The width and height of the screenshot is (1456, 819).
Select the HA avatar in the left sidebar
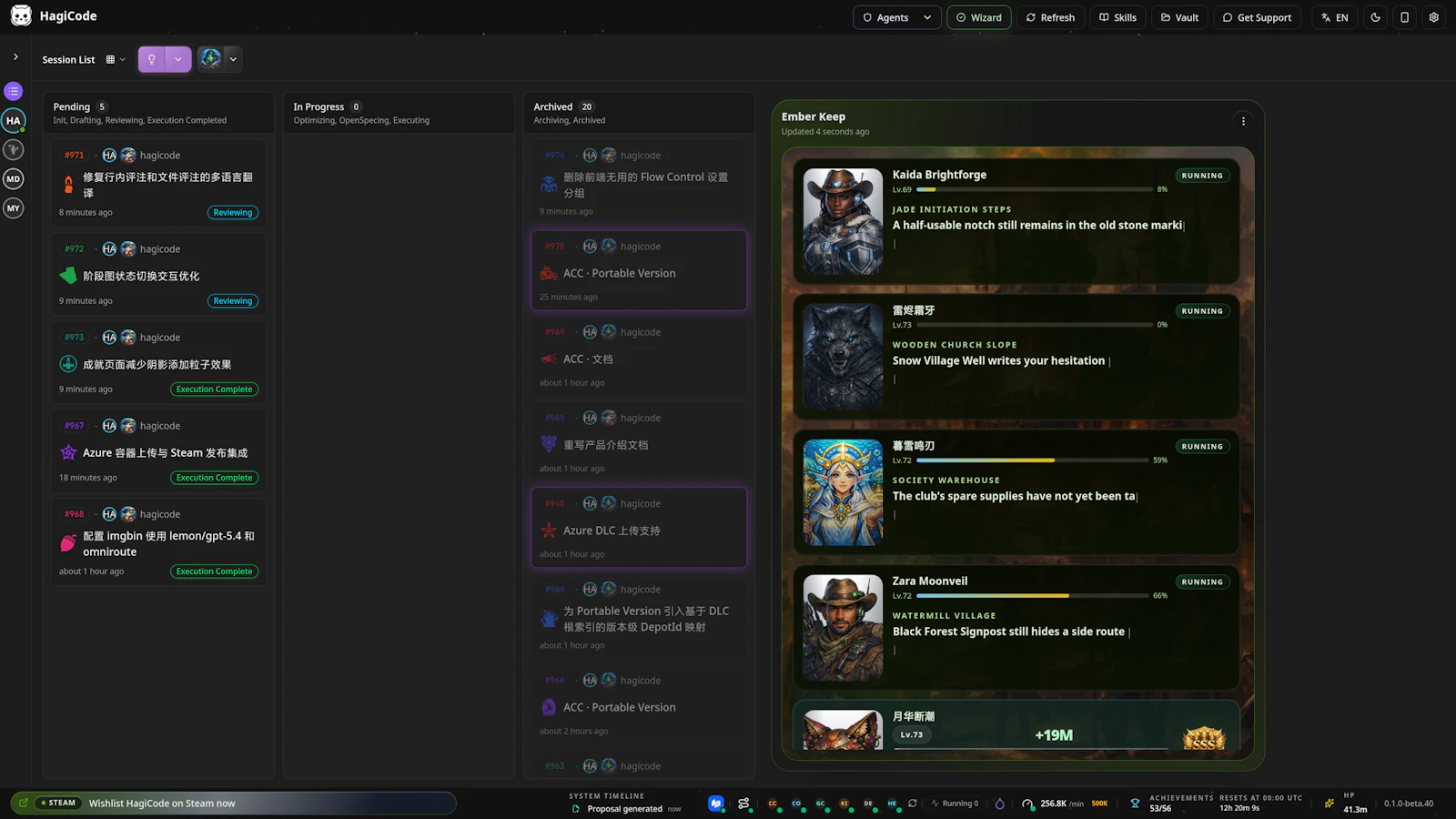point(13,120)
